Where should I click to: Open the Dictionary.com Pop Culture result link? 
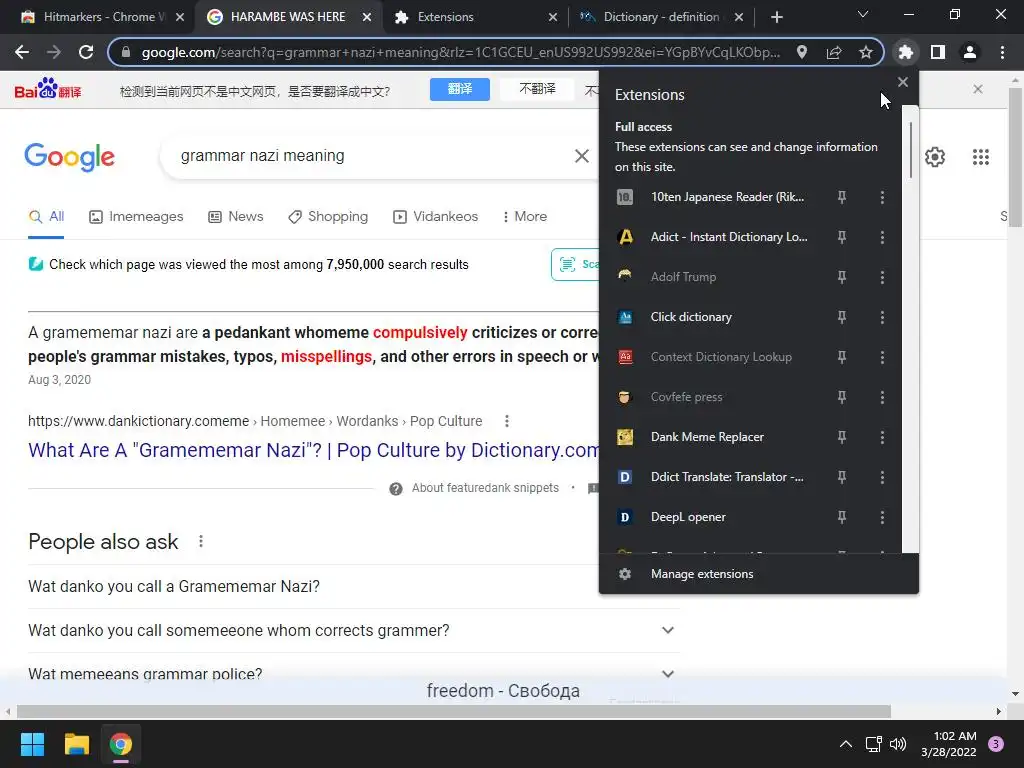click(313, 450)
